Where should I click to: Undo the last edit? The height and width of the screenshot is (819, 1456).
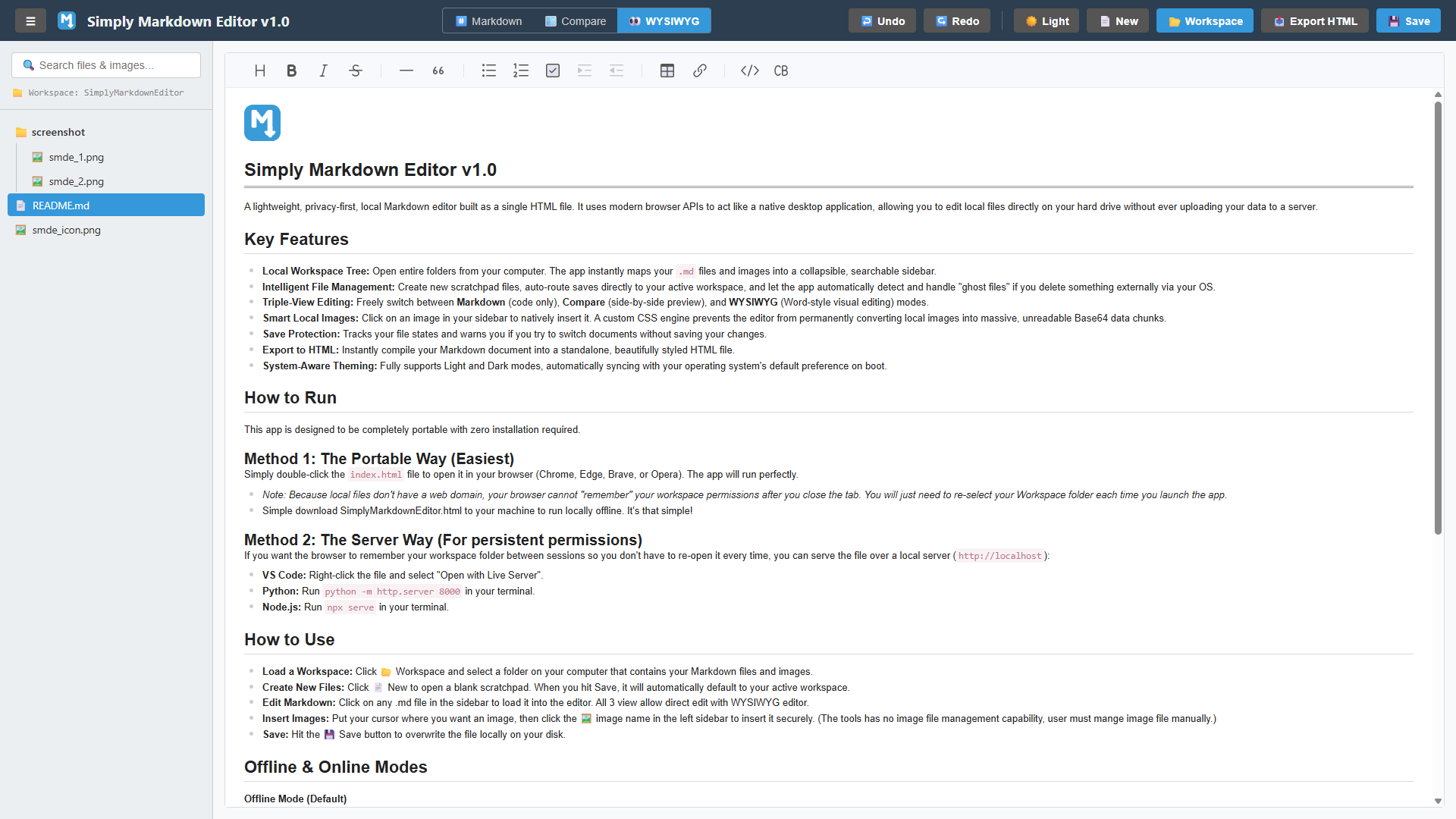point(883,21)
